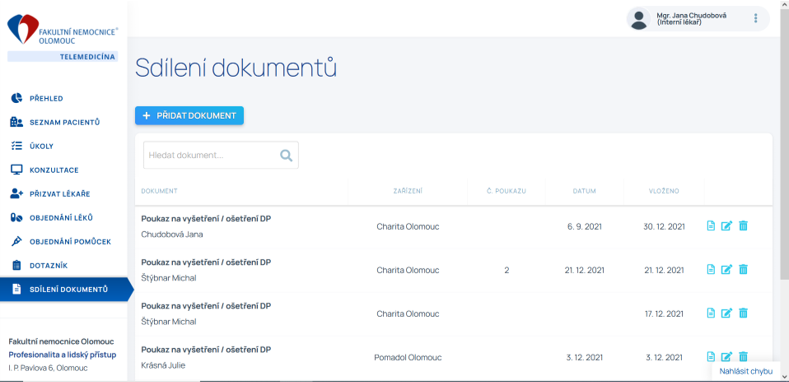The height and width of the screenshot is (382, 789).
Task: Click the magnifier search icon
Action: tap(286, 156)
